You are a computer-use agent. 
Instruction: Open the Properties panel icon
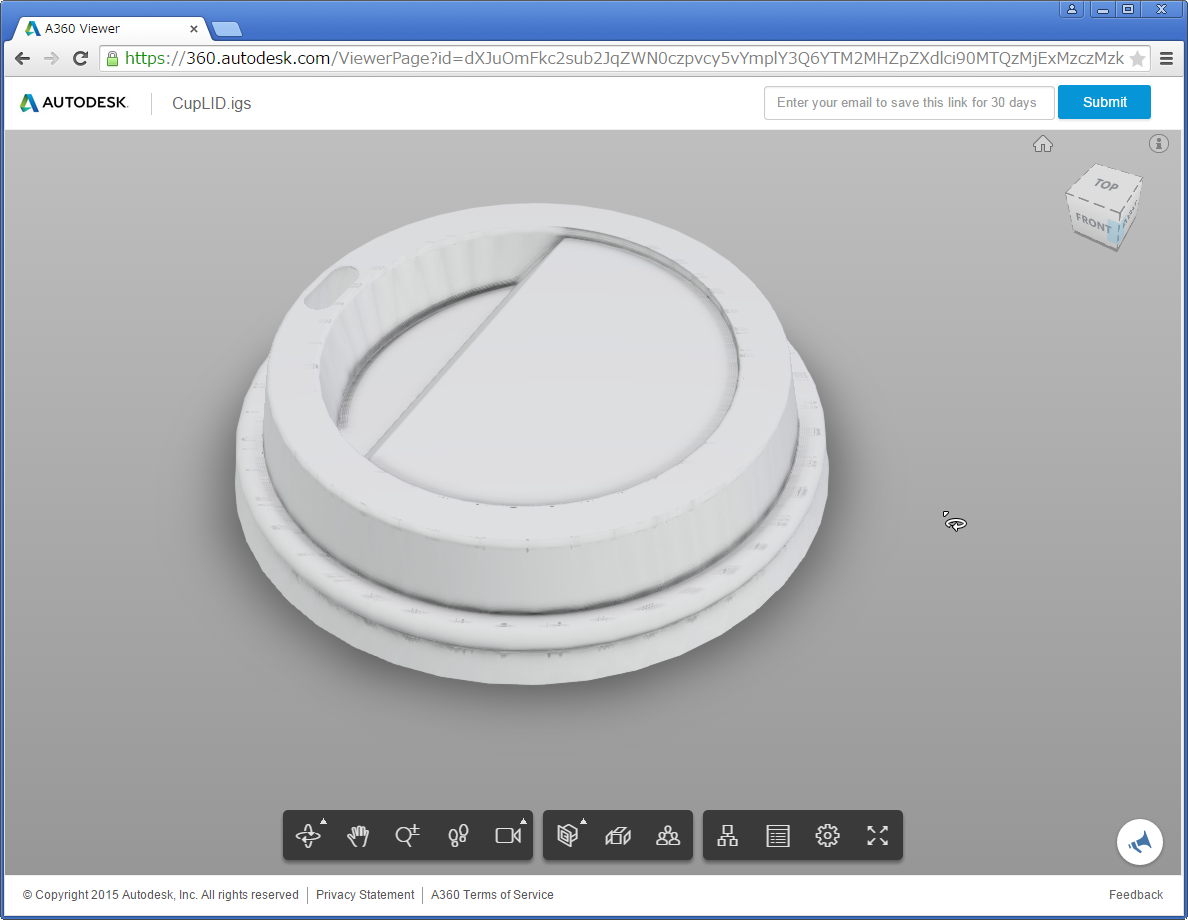coord(778,835)
